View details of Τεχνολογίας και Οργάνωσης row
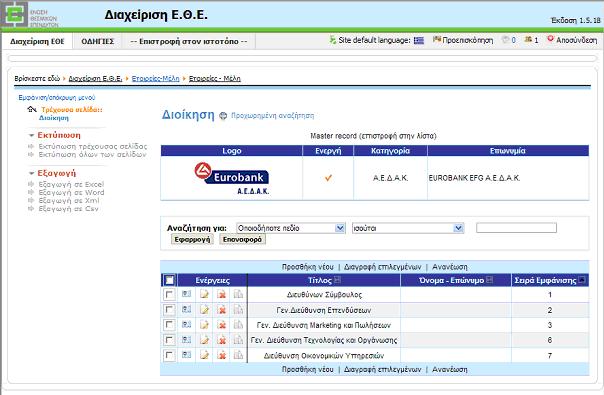 (186, 340)
